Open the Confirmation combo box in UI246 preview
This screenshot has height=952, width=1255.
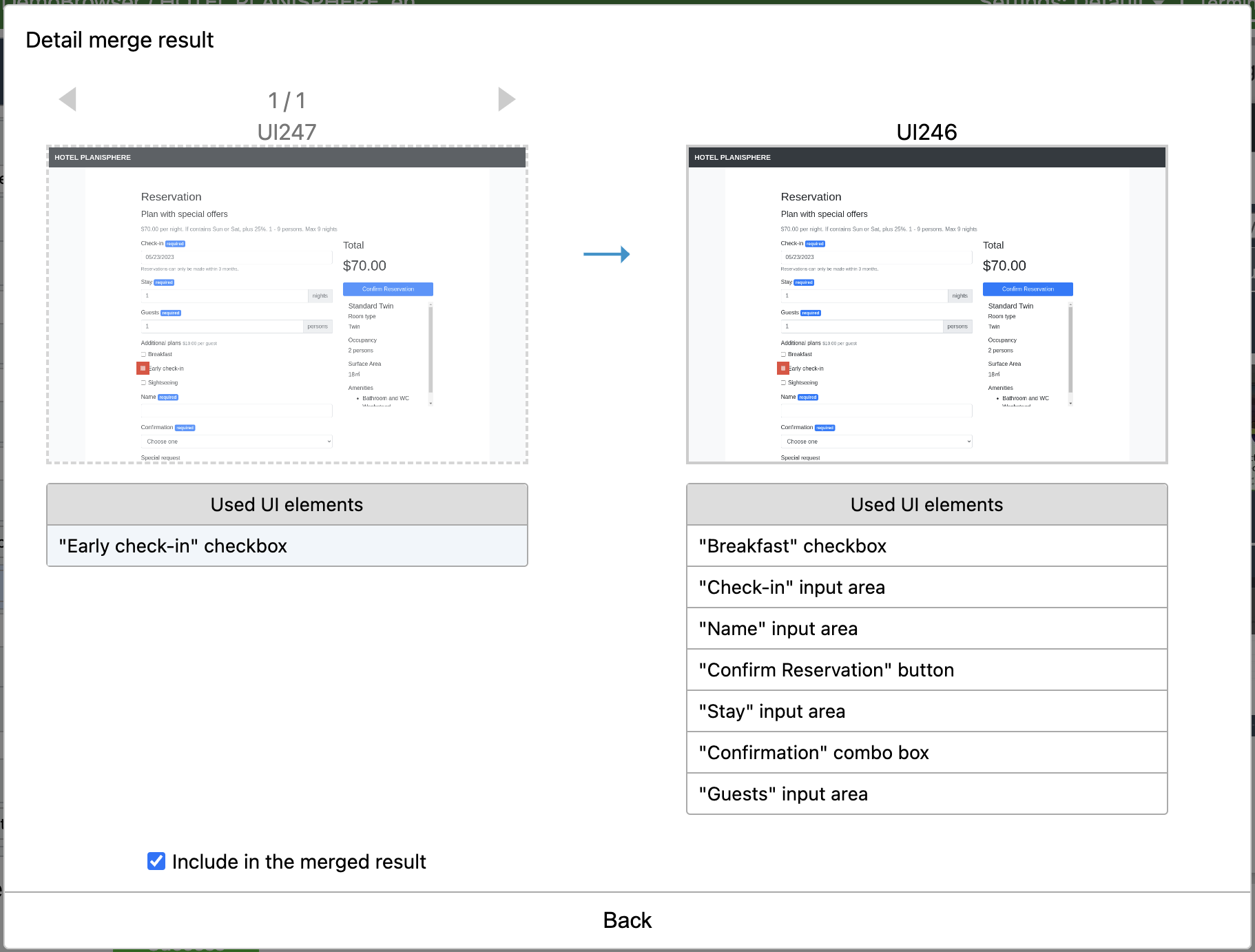coord(876,441)
